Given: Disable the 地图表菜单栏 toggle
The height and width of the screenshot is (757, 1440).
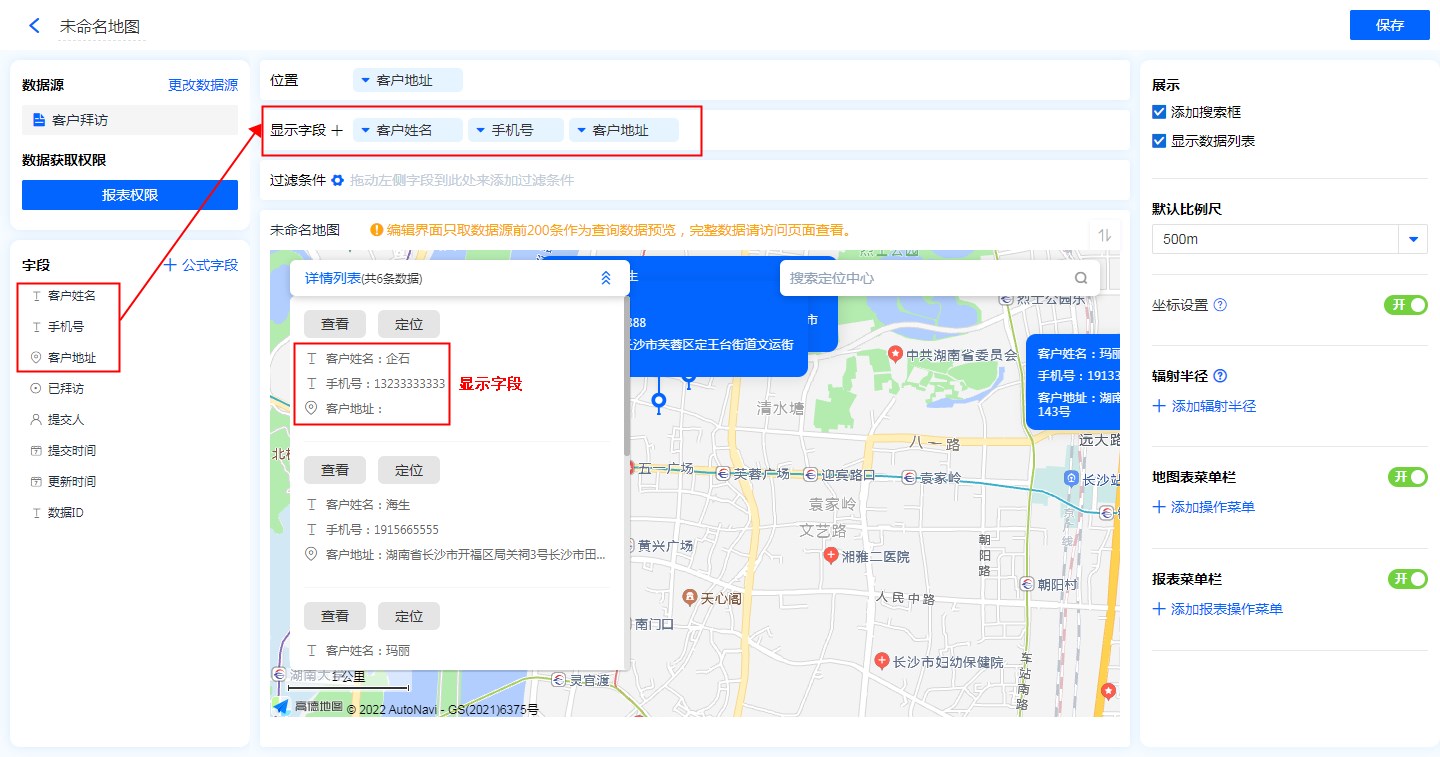Looking at the screenshot, I should coord(1406,477).
